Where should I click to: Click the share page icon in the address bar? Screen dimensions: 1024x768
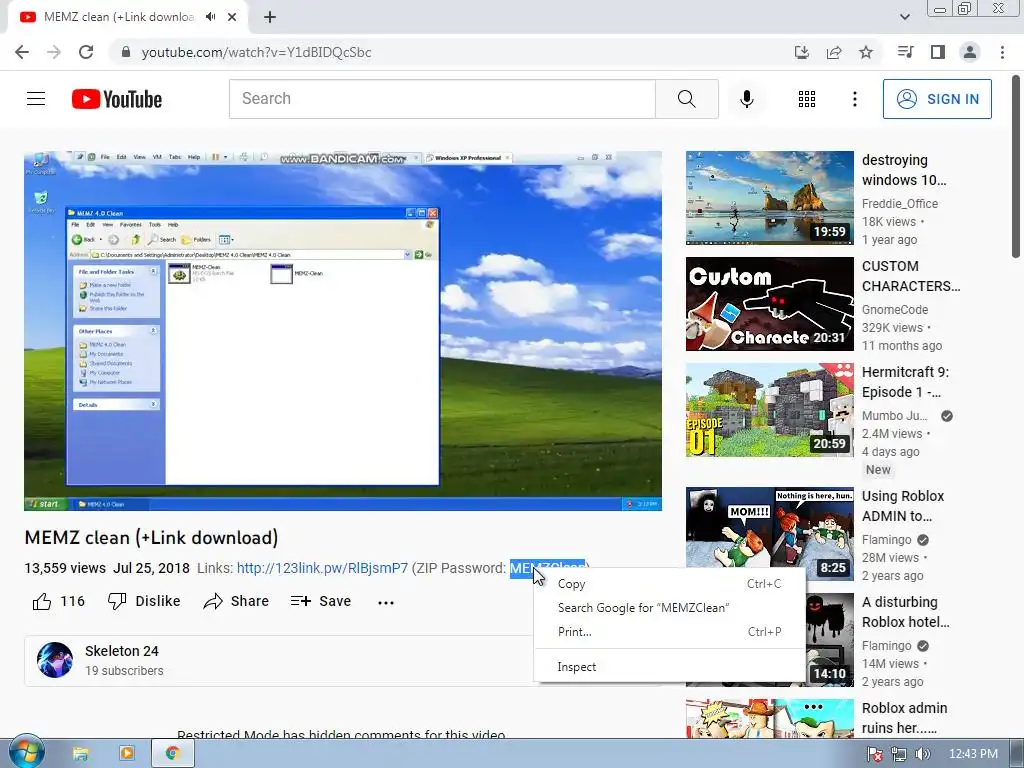[x=834, y=52]
